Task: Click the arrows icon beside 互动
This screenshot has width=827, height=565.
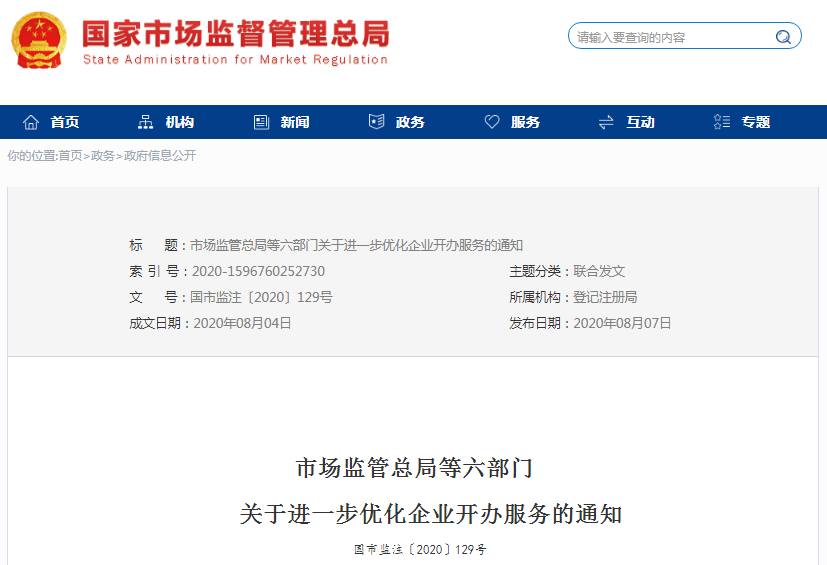Action: [606, 122]
